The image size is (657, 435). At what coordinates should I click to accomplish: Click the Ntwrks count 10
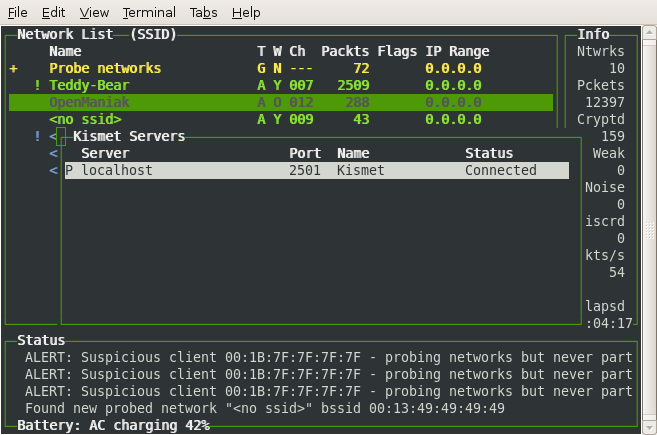[x=617, y=68]
